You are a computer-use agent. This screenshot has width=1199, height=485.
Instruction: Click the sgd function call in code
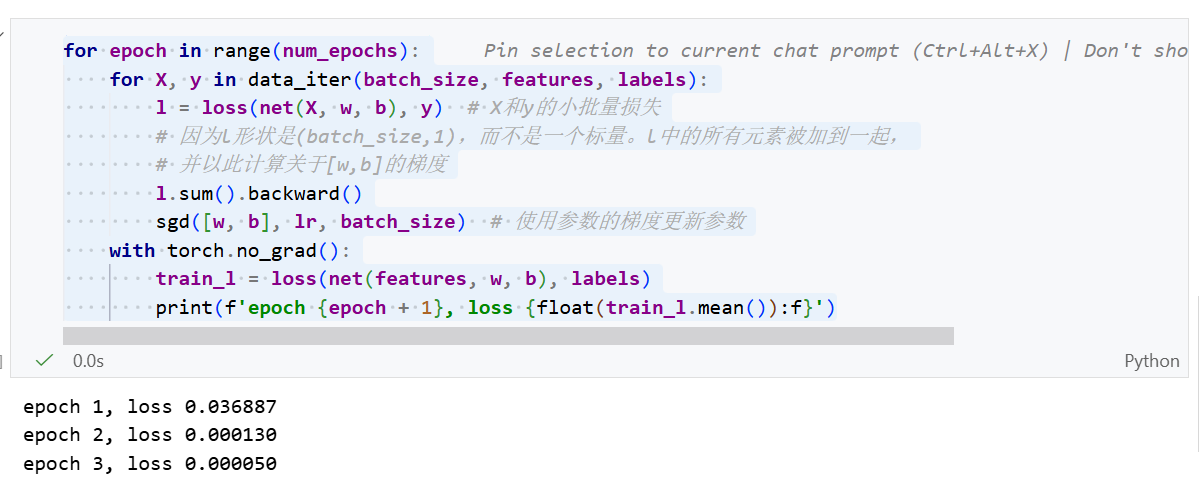pyautogui.click(x=170, y=222)
